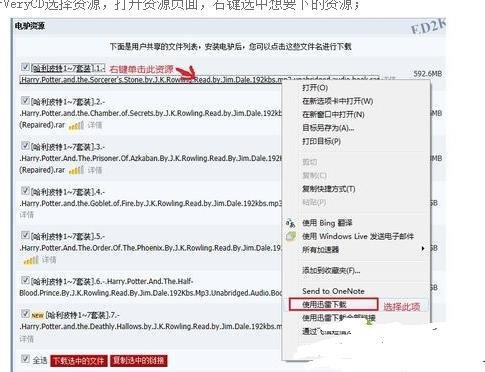The image size is (485, 372).
Task: Toggle the Order.Of.The.Phoenix file checkbox
Action: tap(25, 235)
